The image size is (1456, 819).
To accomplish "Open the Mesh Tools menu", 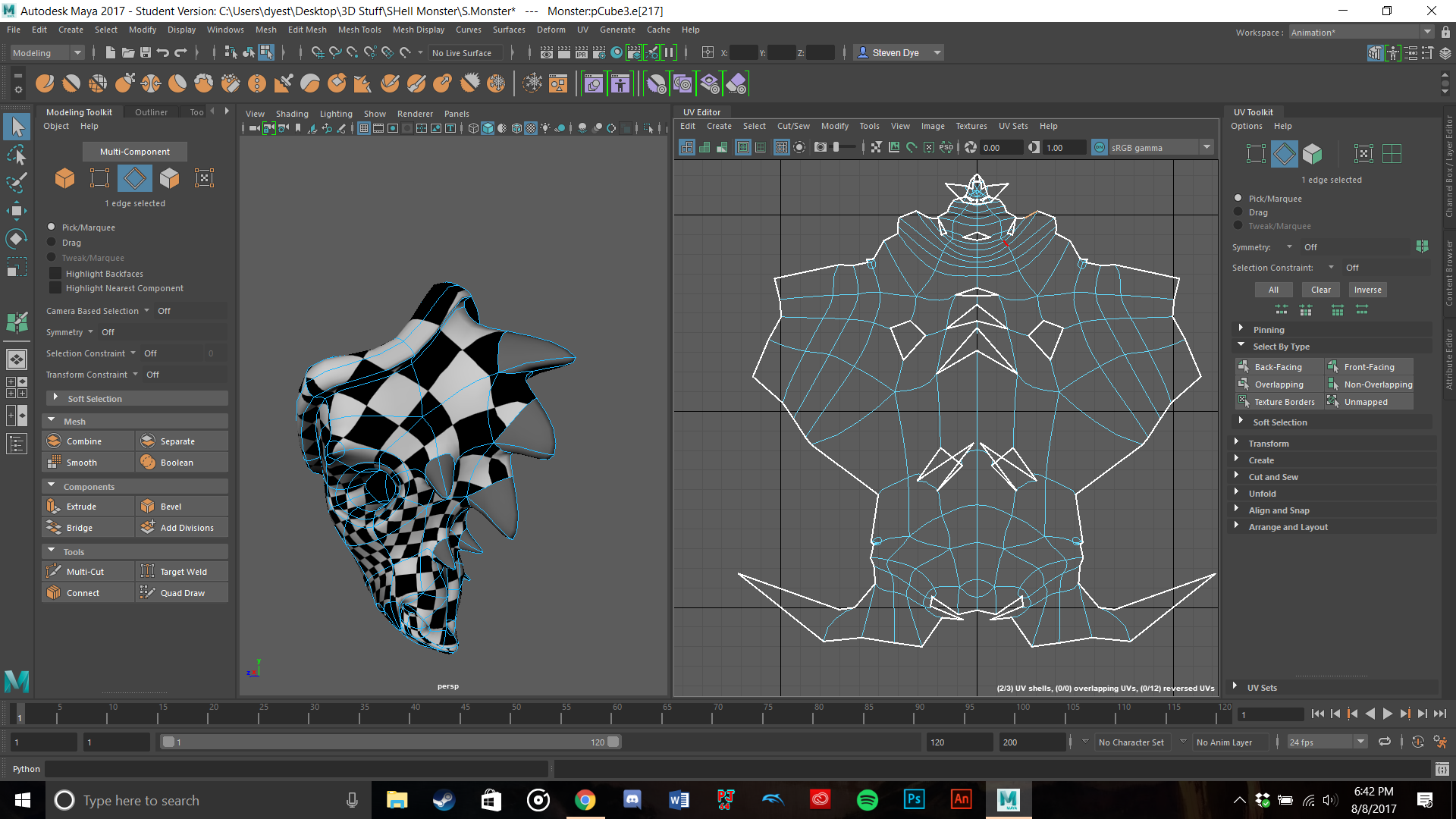I will (359, 30).
